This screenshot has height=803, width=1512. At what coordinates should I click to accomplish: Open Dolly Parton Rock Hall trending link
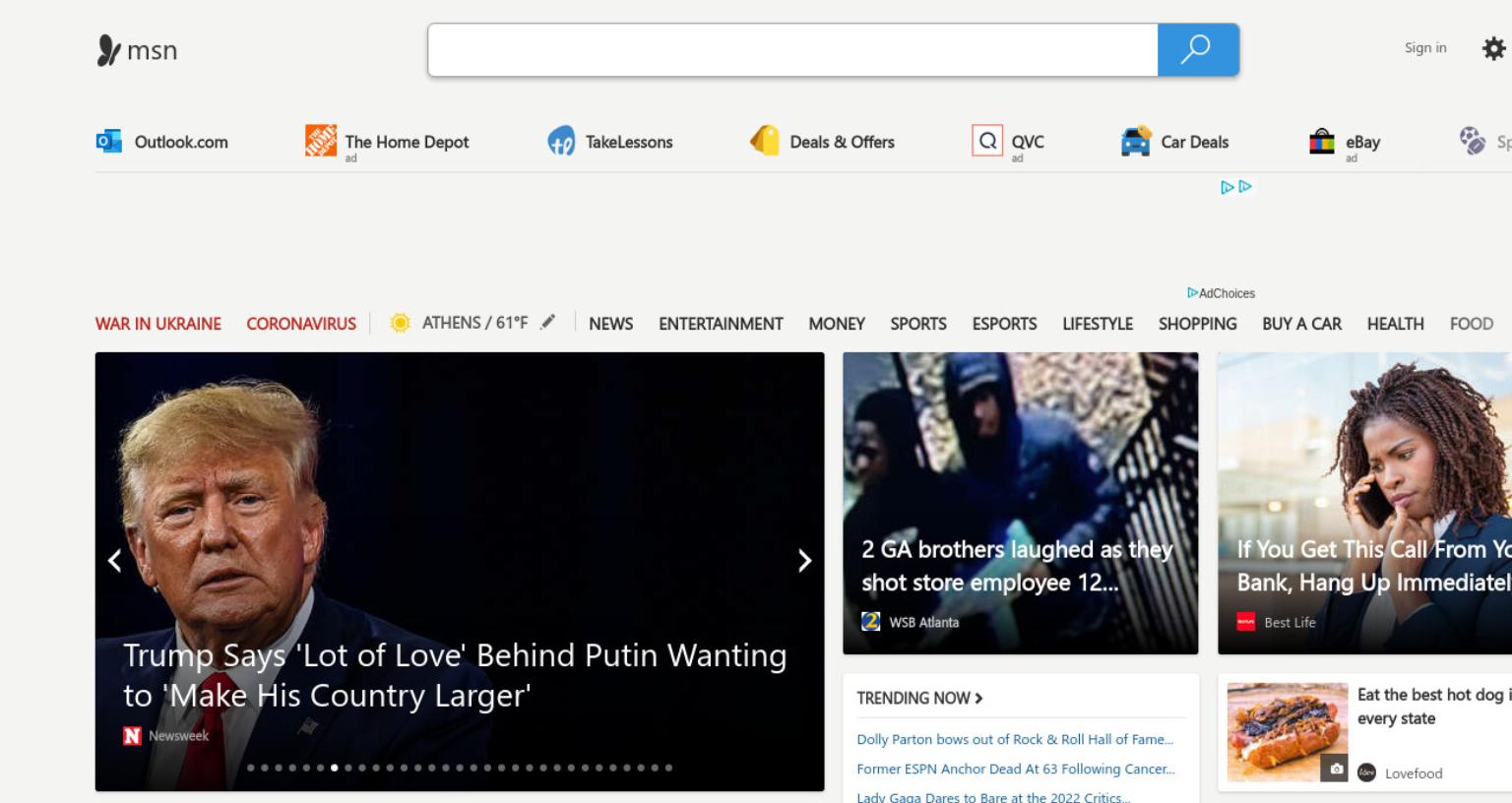tap(1015, 739)
